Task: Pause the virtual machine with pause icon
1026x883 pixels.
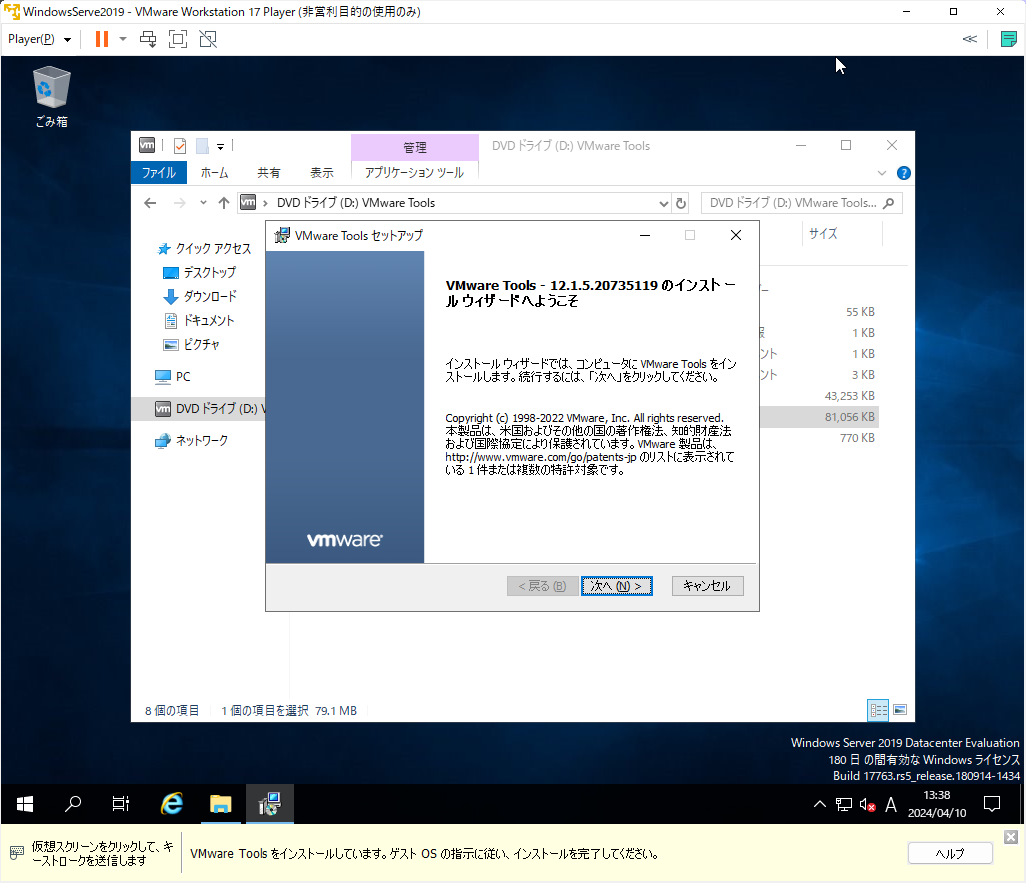Action: click(101, 39)
